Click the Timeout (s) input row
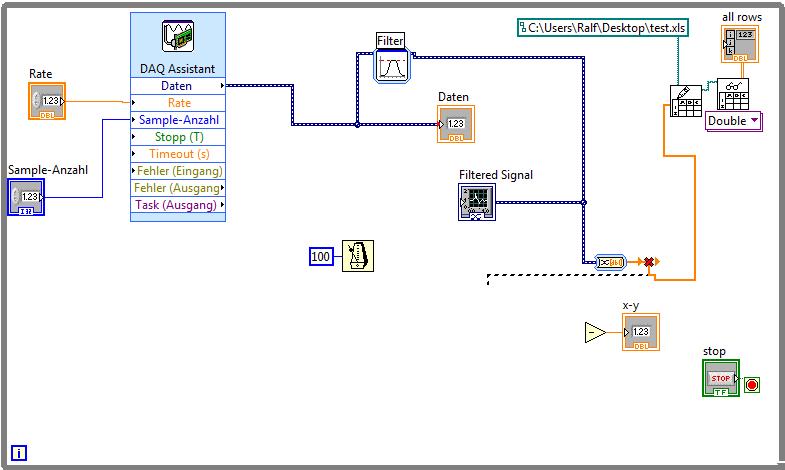The width and height of the screenshot is (785, 470). pyautogui.click(x=178, y=154)
